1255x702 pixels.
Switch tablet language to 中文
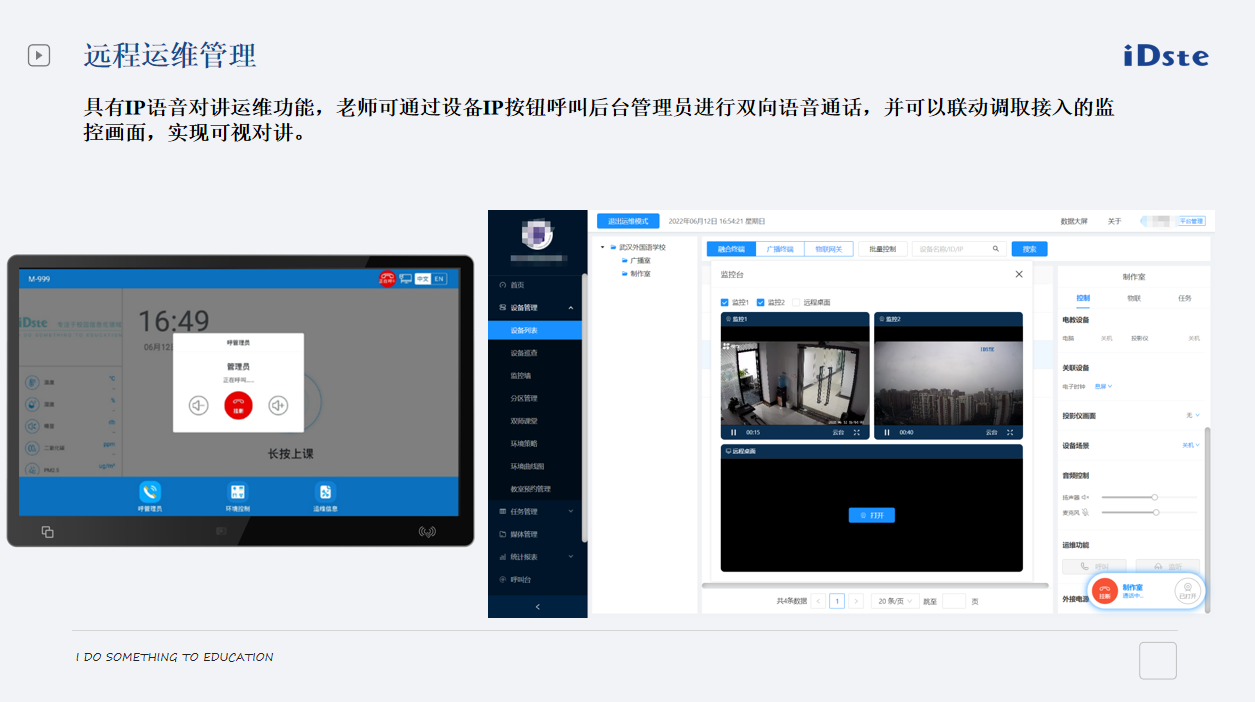422,279
